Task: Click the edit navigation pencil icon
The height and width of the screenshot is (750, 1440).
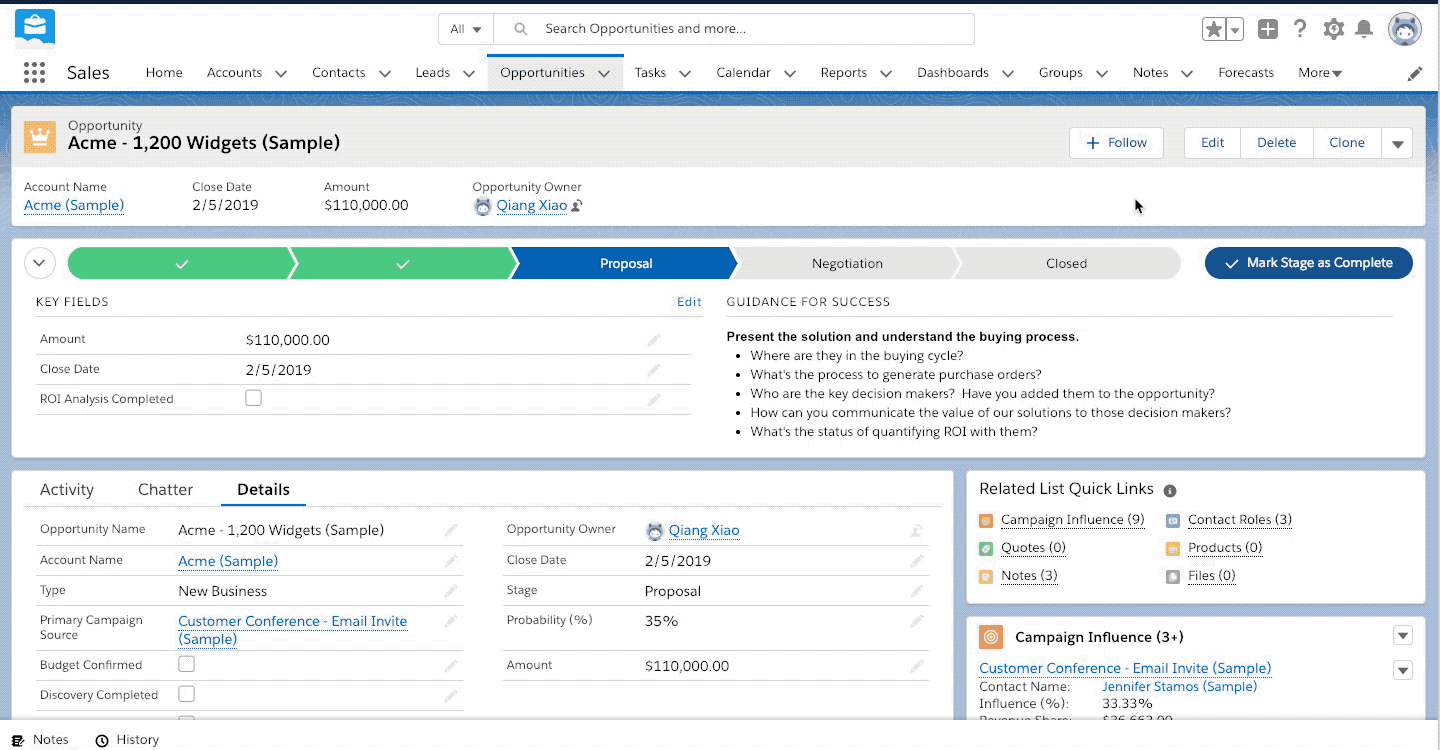Action: pos(1415,73)
